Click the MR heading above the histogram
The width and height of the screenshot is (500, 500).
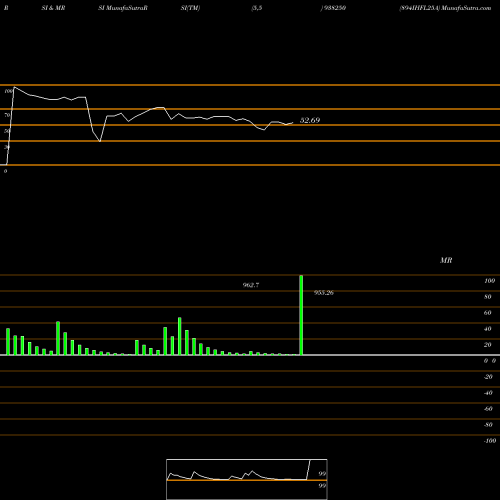(x=446, y=260)
